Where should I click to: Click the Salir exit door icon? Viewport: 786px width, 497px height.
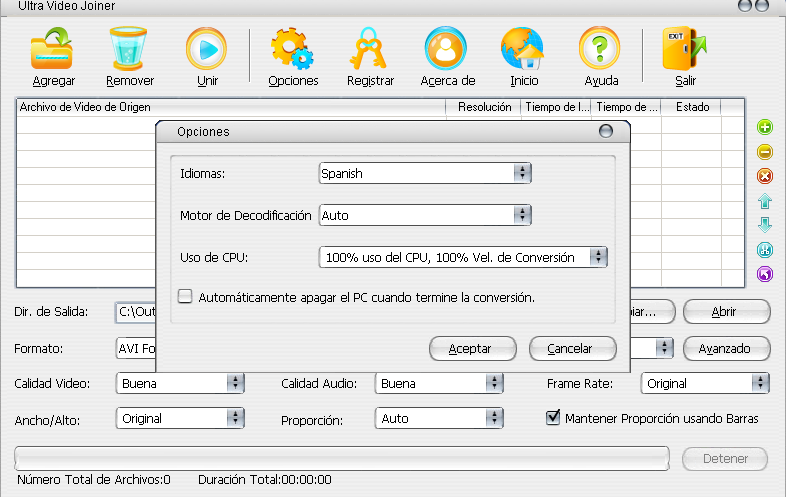pyautogui.click(x=684, y=49)
